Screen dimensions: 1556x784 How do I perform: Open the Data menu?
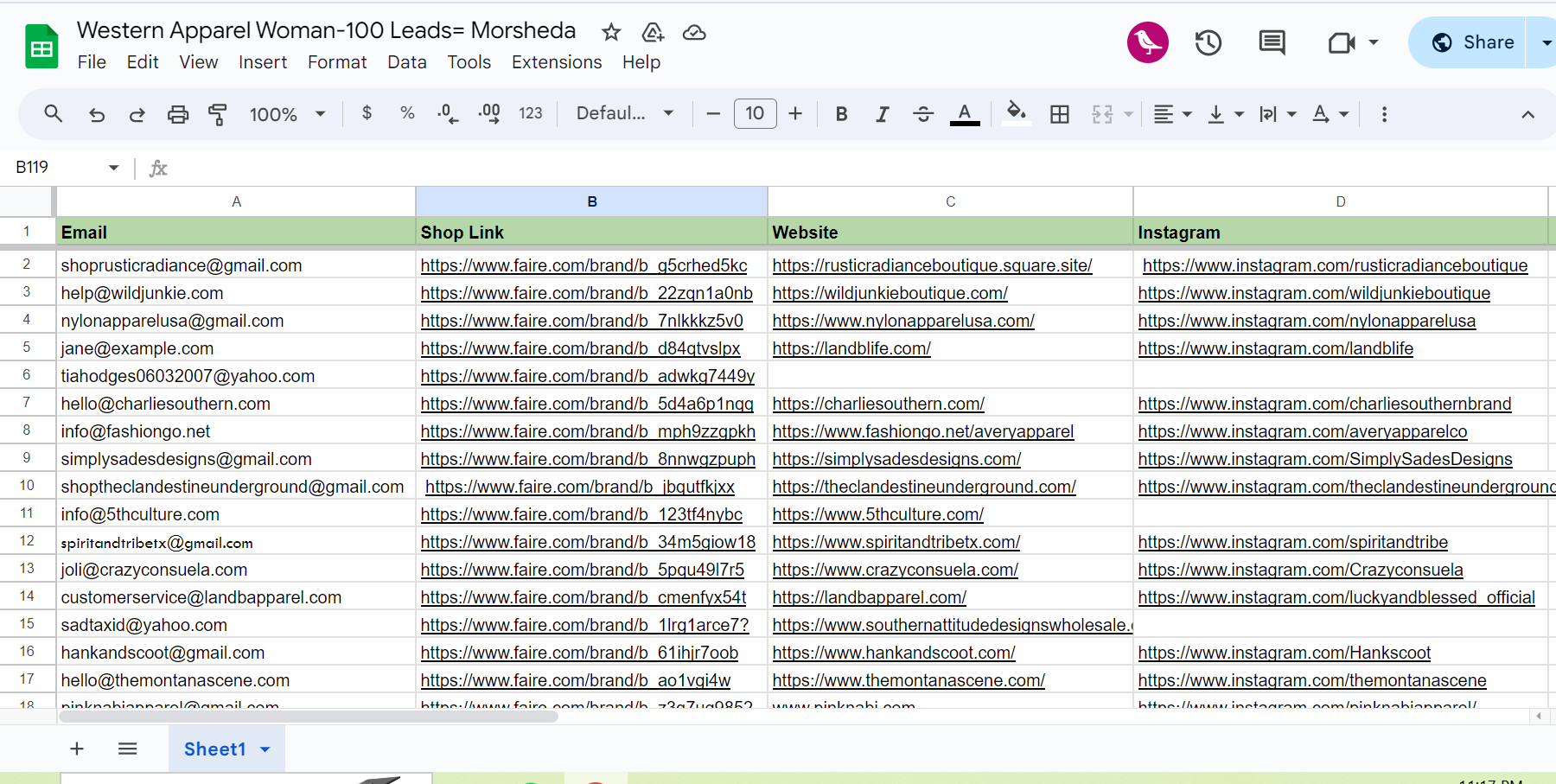coord(407,62)
